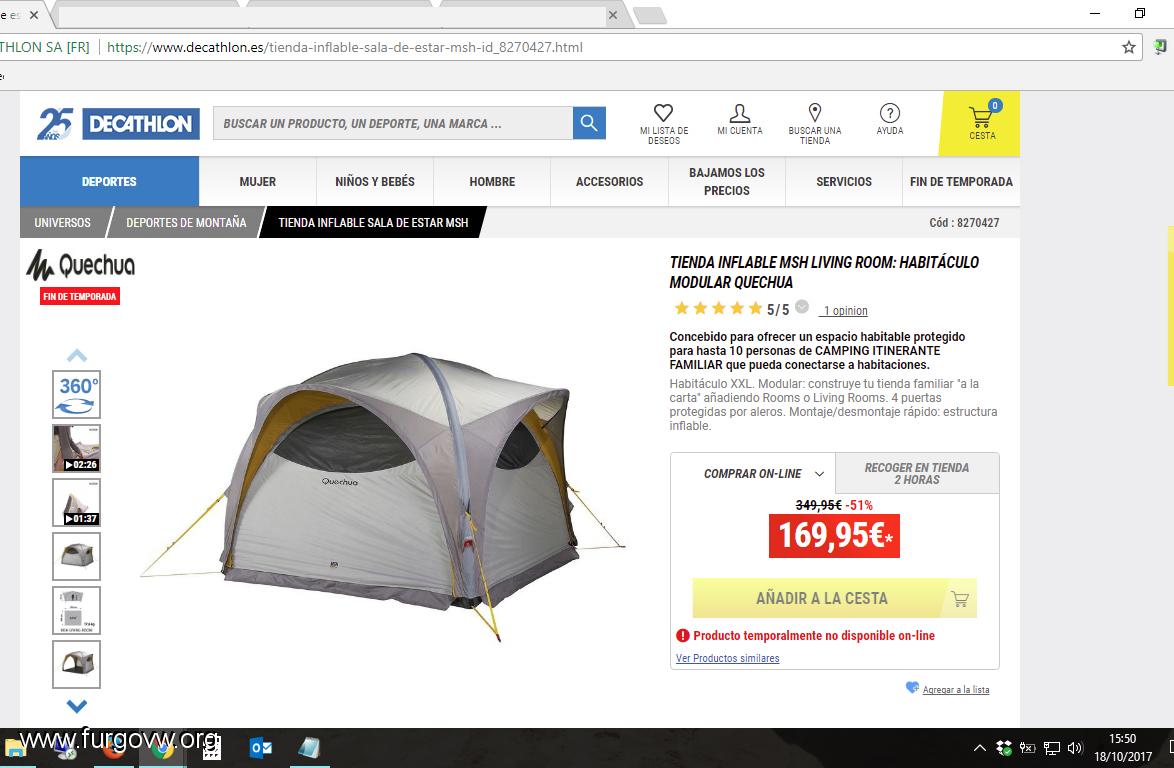Viewport: 1174px width, 768px height.
Task: Open Outlook from the taskbar
Action: point(261,747)
